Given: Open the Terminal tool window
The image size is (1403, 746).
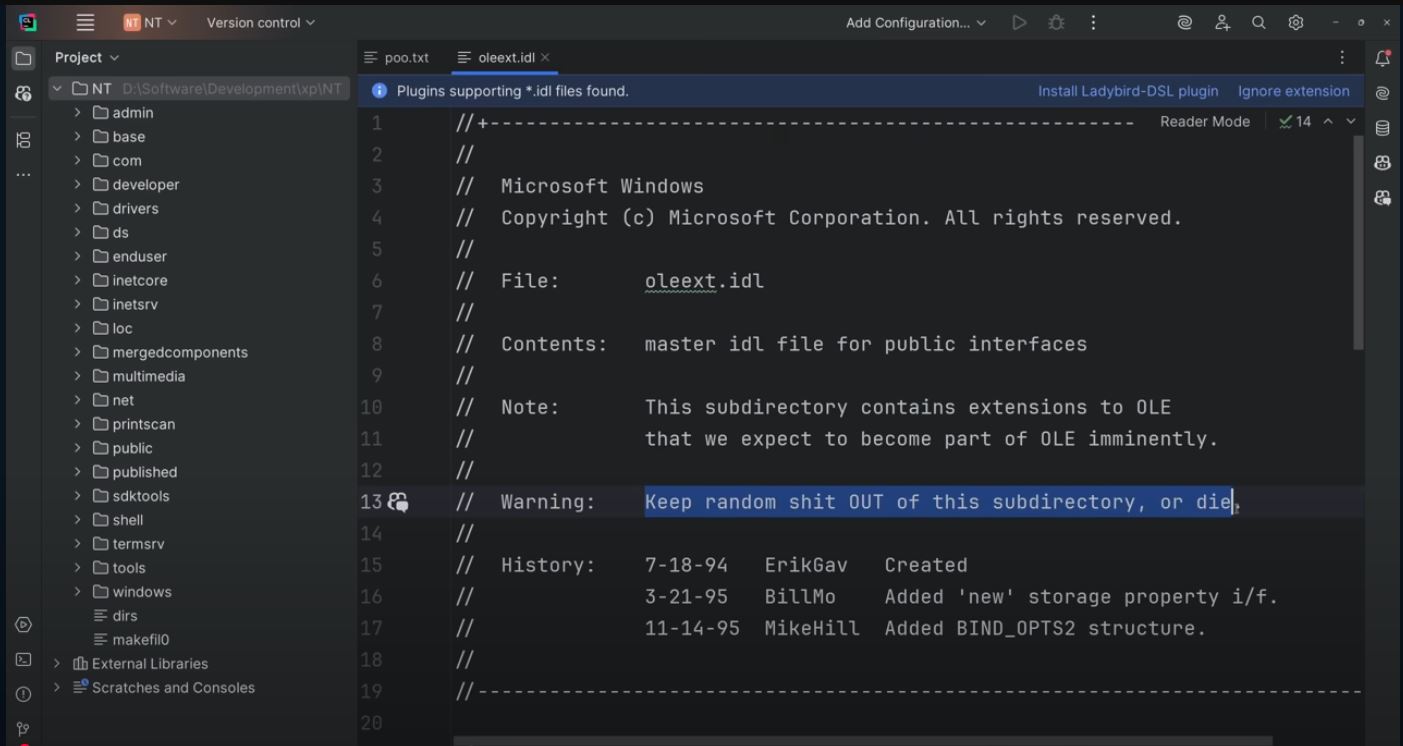Looking at the screenshot, I should tap(23, 660).
